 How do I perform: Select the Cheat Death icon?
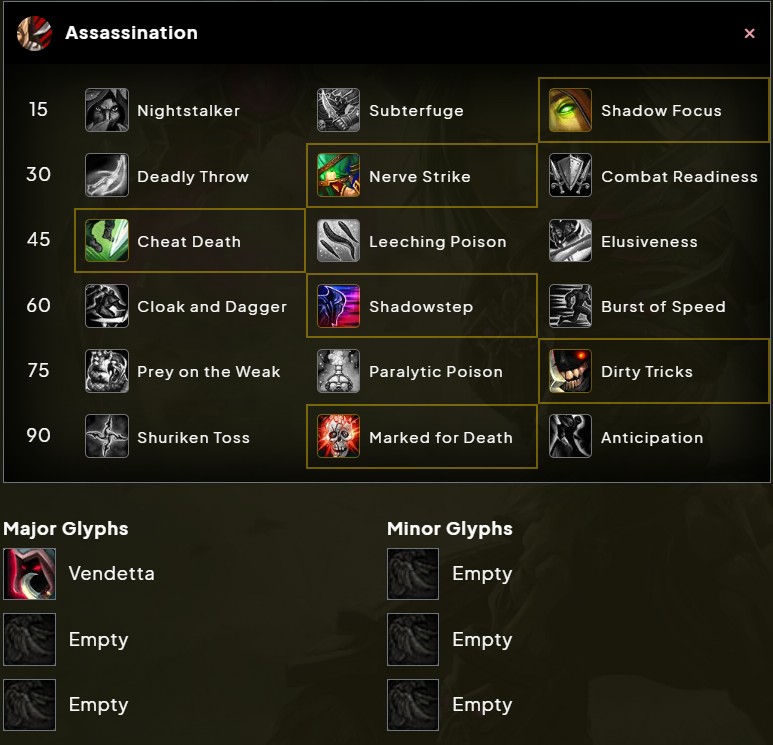point(107,241)
